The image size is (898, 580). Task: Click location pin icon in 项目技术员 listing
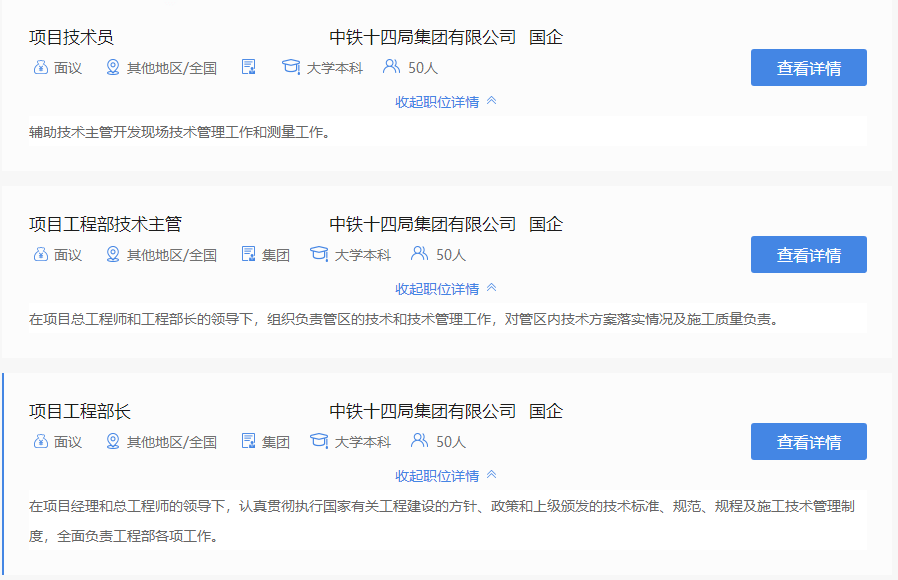tap(113, 68)
